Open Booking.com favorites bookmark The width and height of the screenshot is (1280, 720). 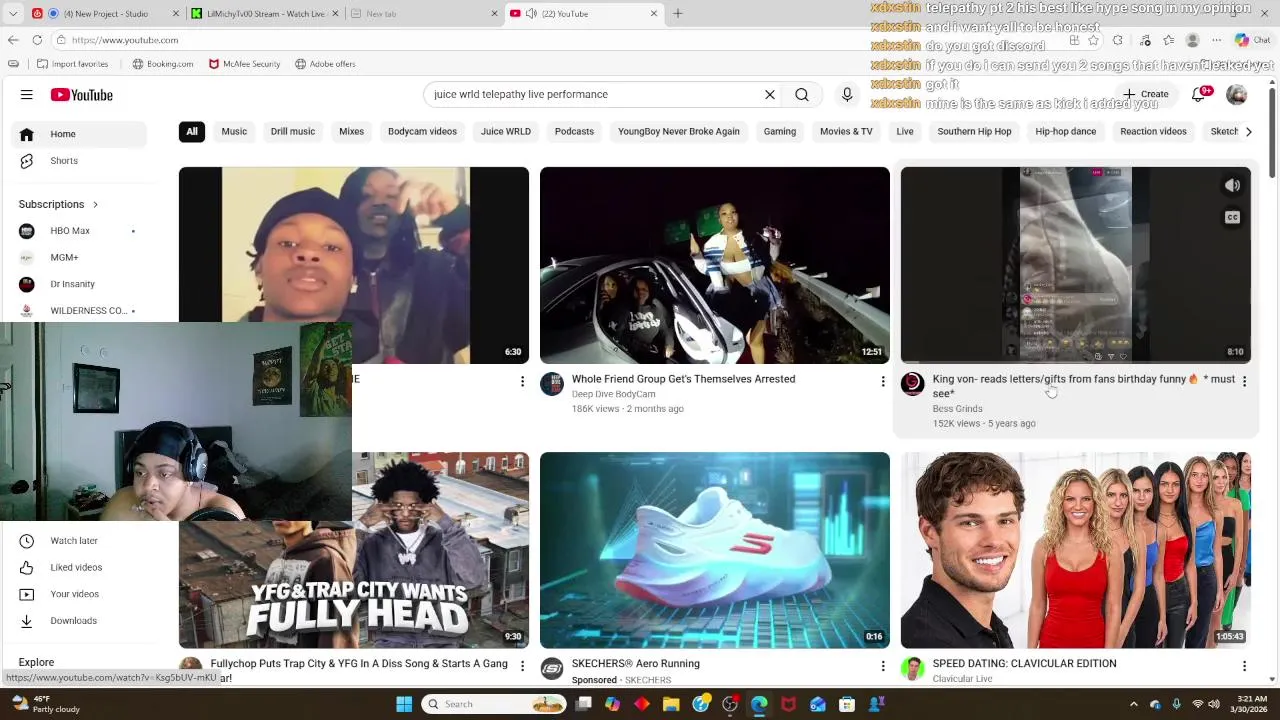tap(163, 64)
